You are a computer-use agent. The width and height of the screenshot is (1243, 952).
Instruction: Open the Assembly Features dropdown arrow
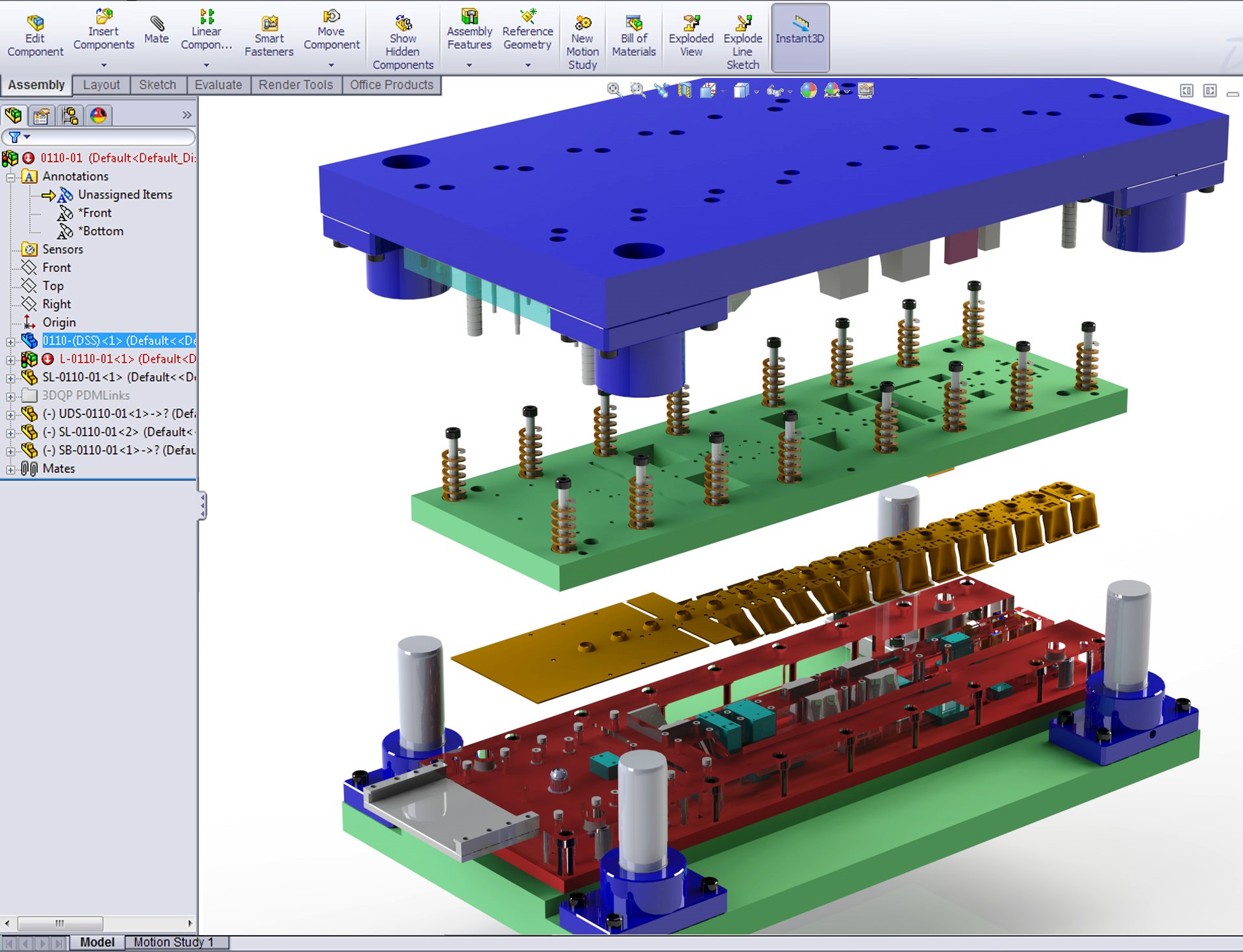click(x=469, y=65)
